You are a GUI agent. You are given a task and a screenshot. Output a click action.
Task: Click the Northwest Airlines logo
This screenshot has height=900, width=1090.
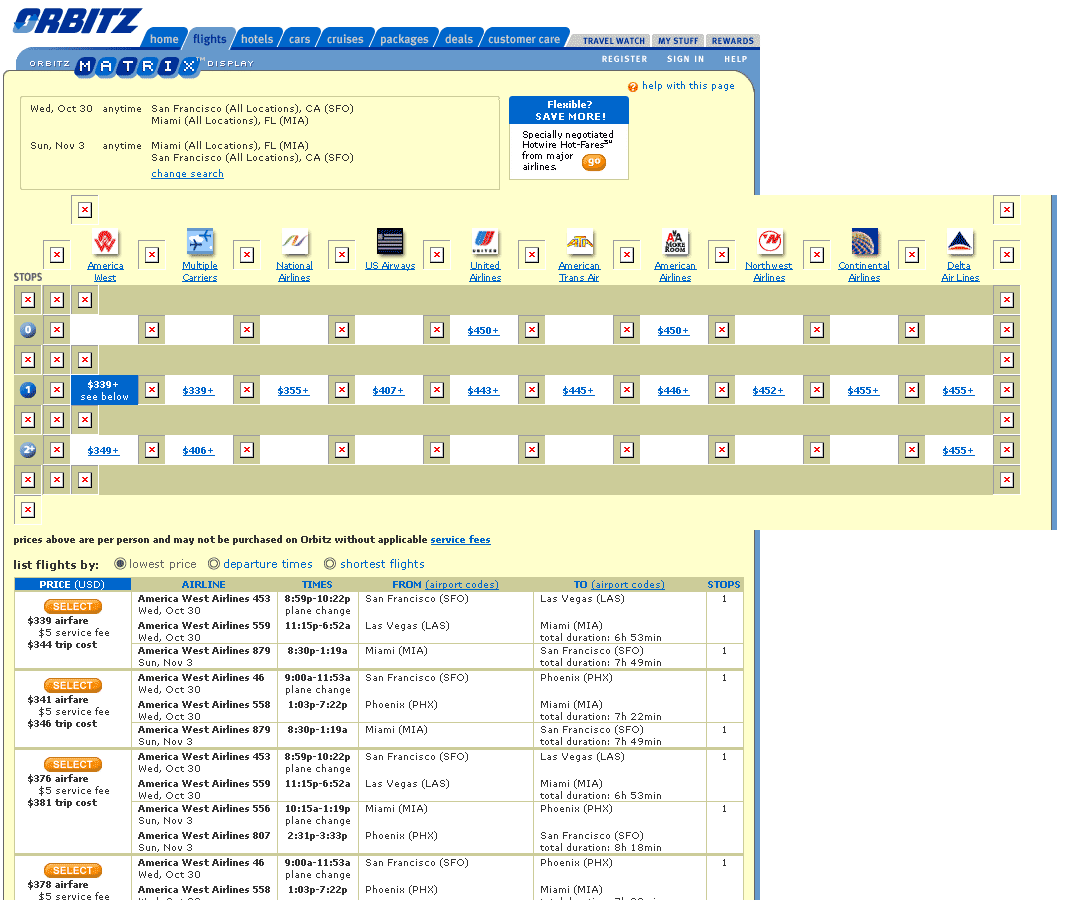770,242
